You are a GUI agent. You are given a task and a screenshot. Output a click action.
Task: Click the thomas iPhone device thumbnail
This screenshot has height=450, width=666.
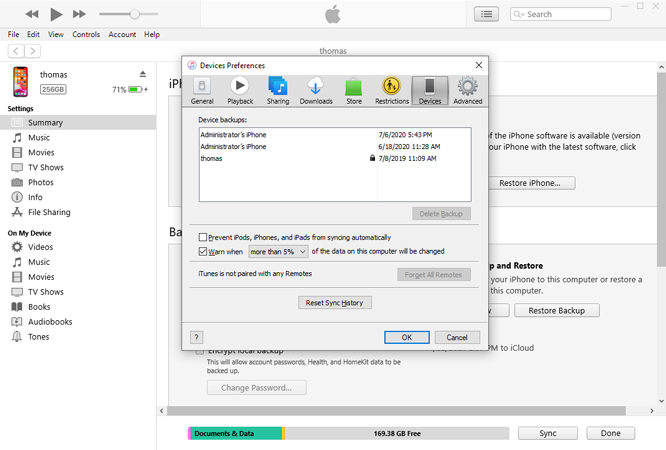click(x=20, y=82)
